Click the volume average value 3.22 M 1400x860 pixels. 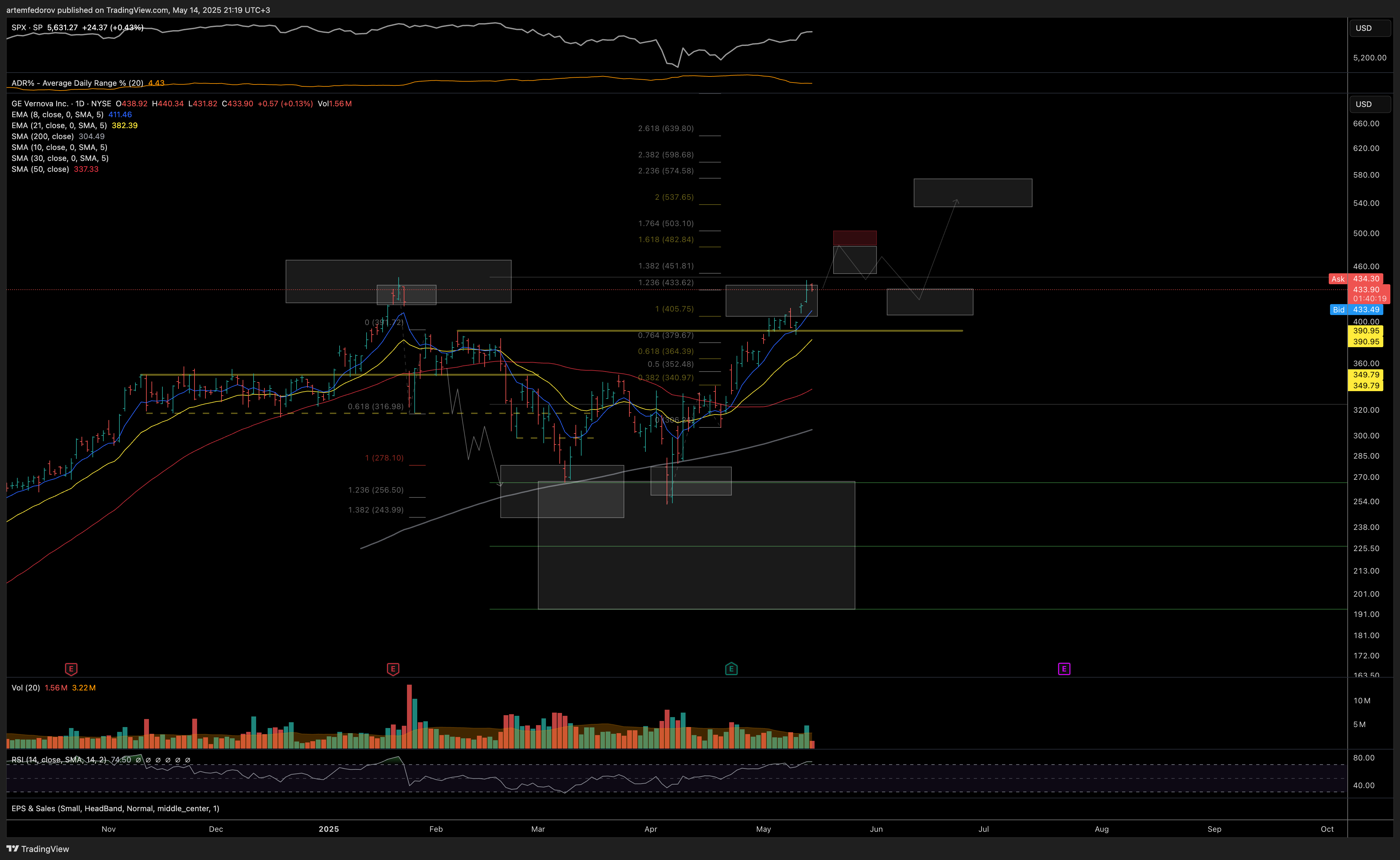pyautogui.click(x=84, y=688)
